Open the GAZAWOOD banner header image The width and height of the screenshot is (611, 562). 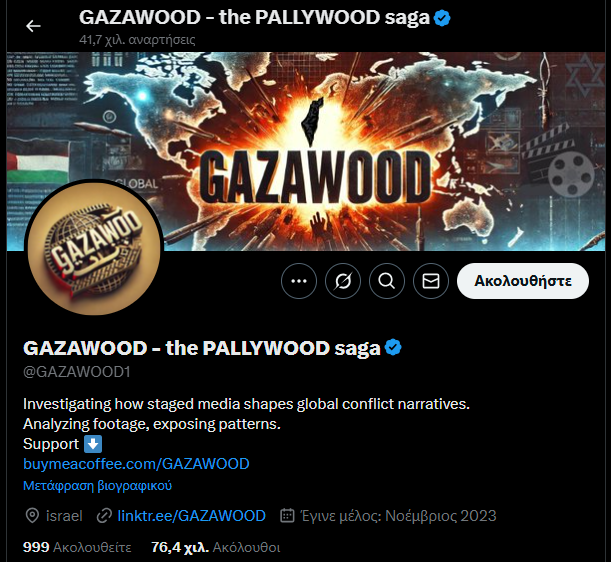[x=306, y=151]
